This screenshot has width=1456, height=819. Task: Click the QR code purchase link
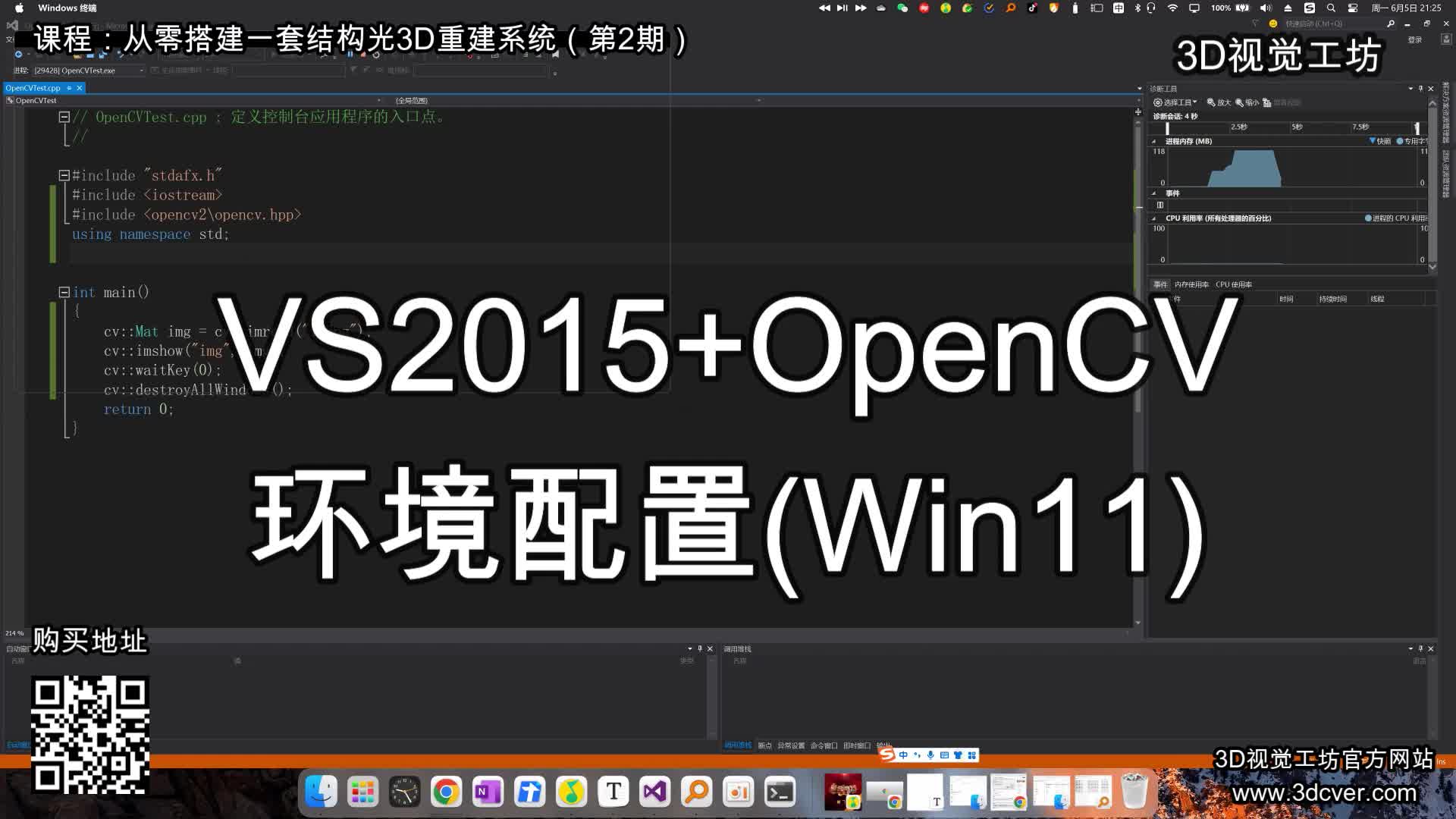[x=90, y=735]
